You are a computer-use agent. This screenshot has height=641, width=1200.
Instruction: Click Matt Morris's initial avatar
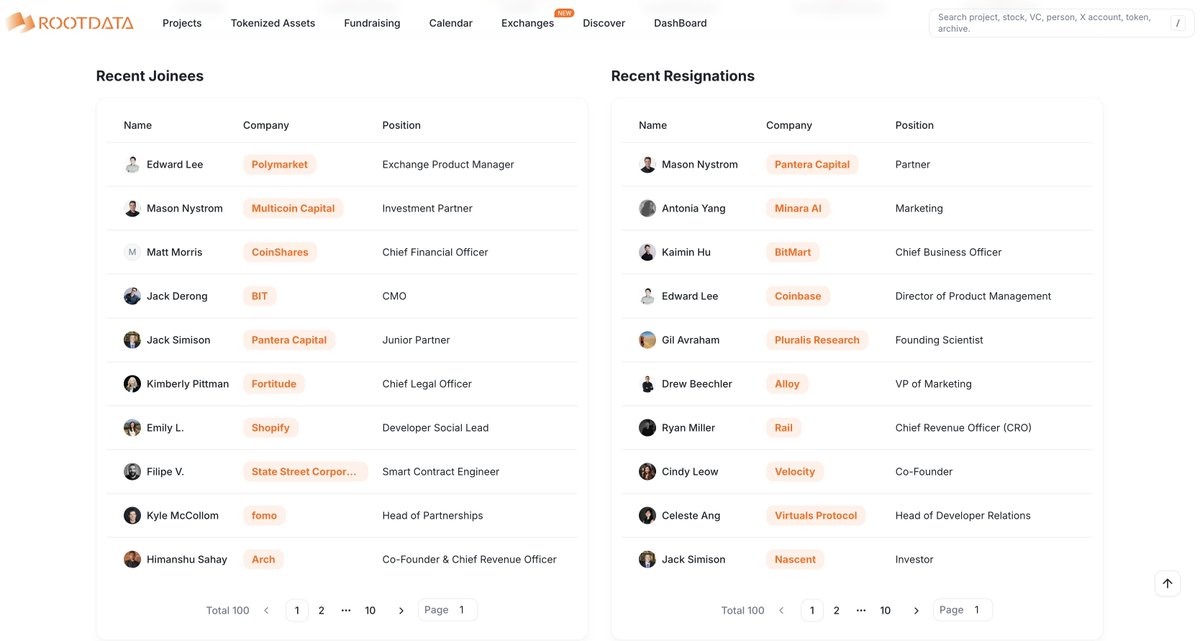132,253
